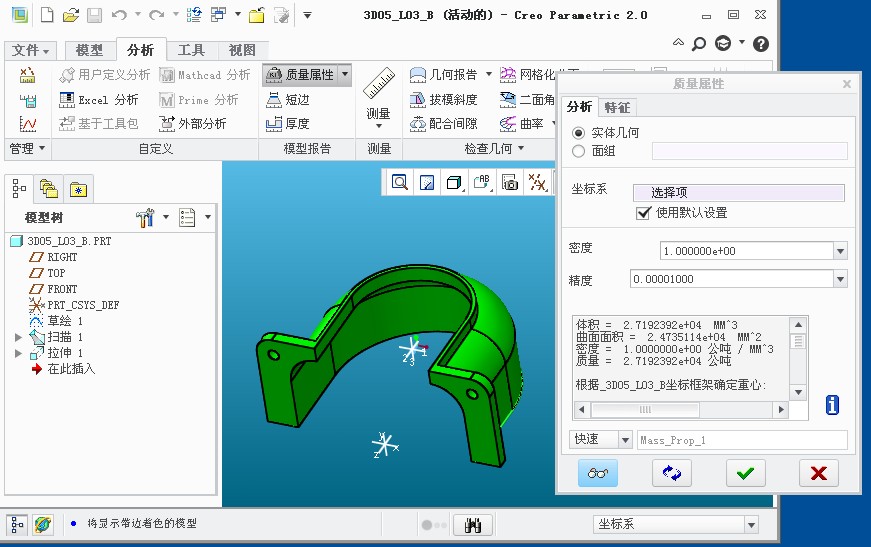Click the glasses preview analysis button
This screenshot has width=871, height=547.
point(598,473)
